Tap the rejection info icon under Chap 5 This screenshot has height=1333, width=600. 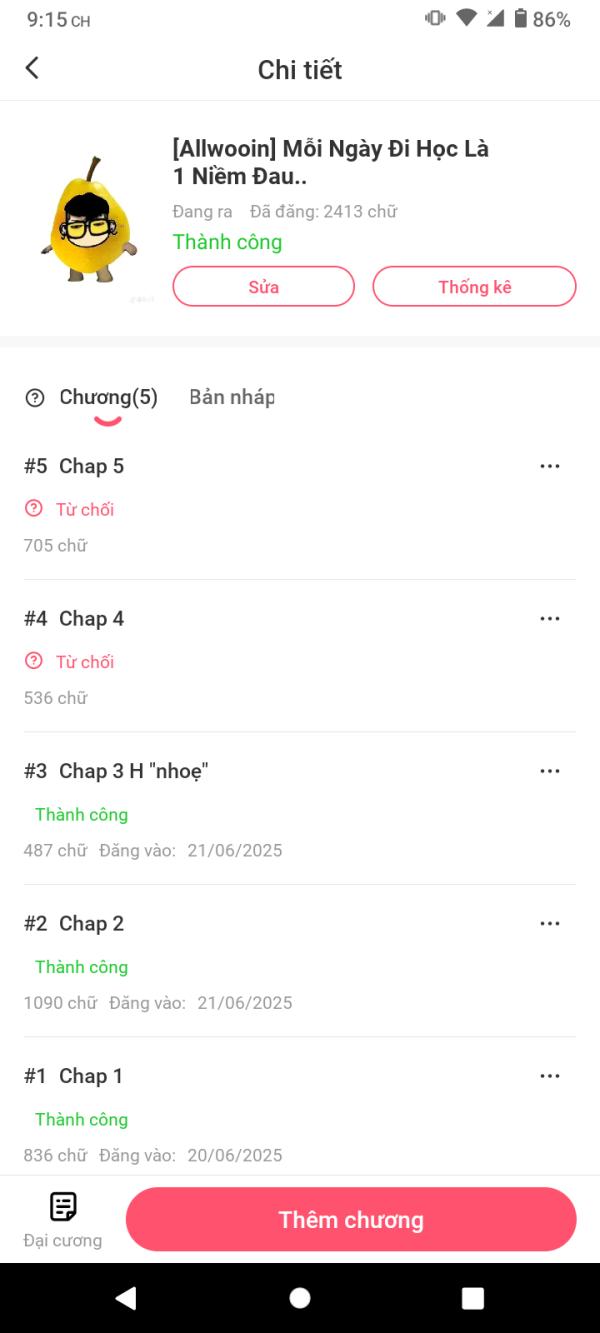34,508
